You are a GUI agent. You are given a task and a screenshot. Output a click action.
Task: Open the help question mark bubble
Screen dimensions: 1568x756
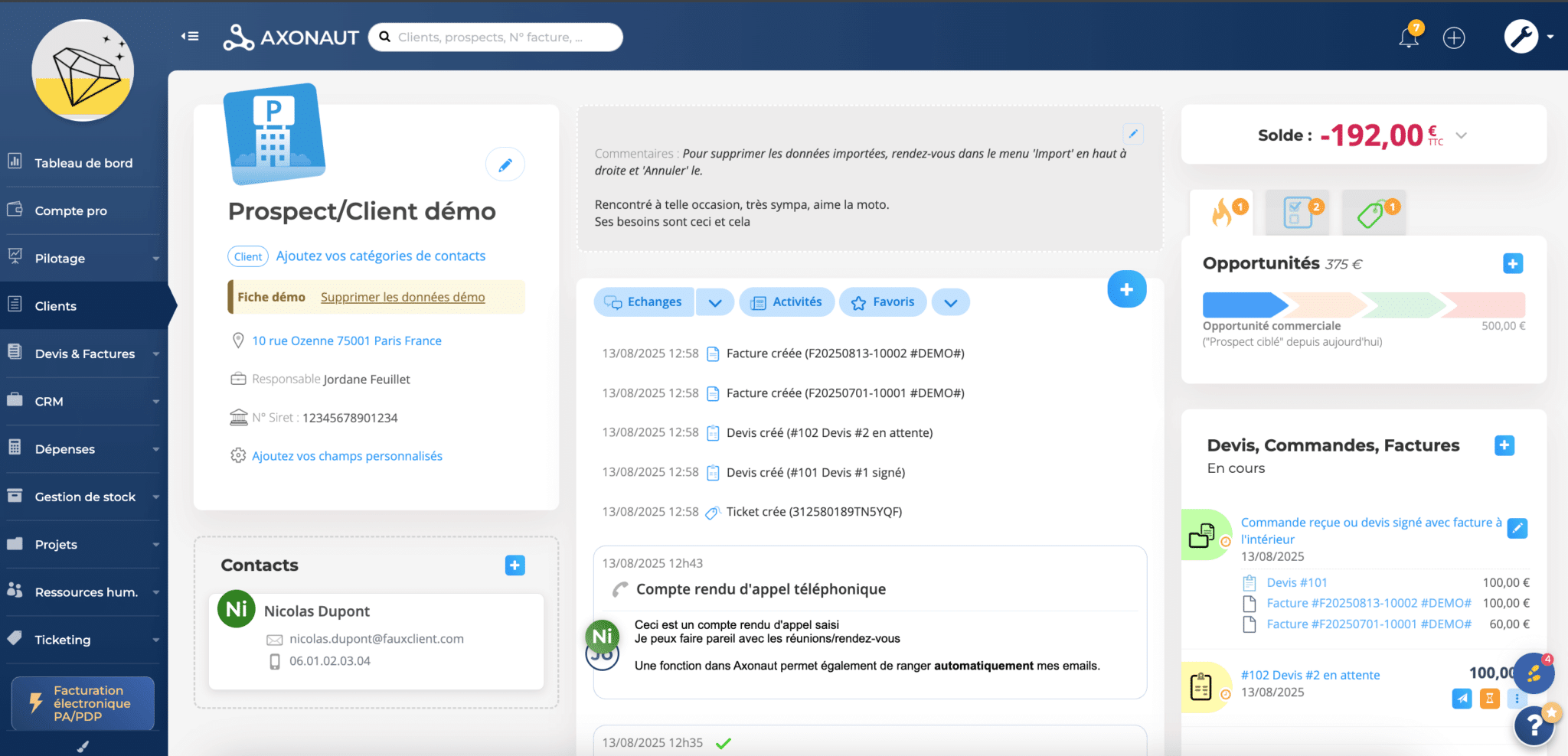click(x=1534, y=725)
